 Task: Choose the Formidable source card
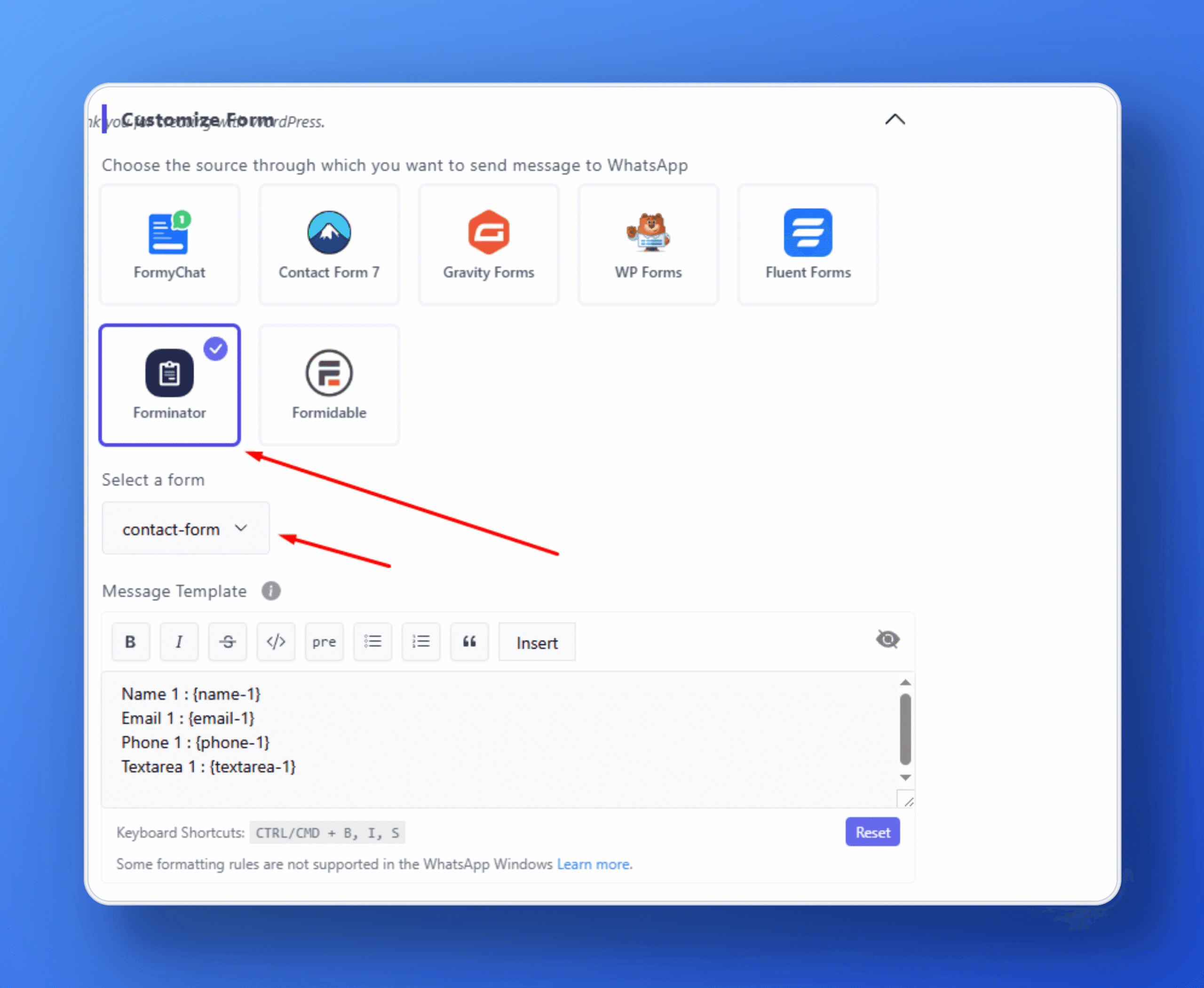tap(329, 385)
